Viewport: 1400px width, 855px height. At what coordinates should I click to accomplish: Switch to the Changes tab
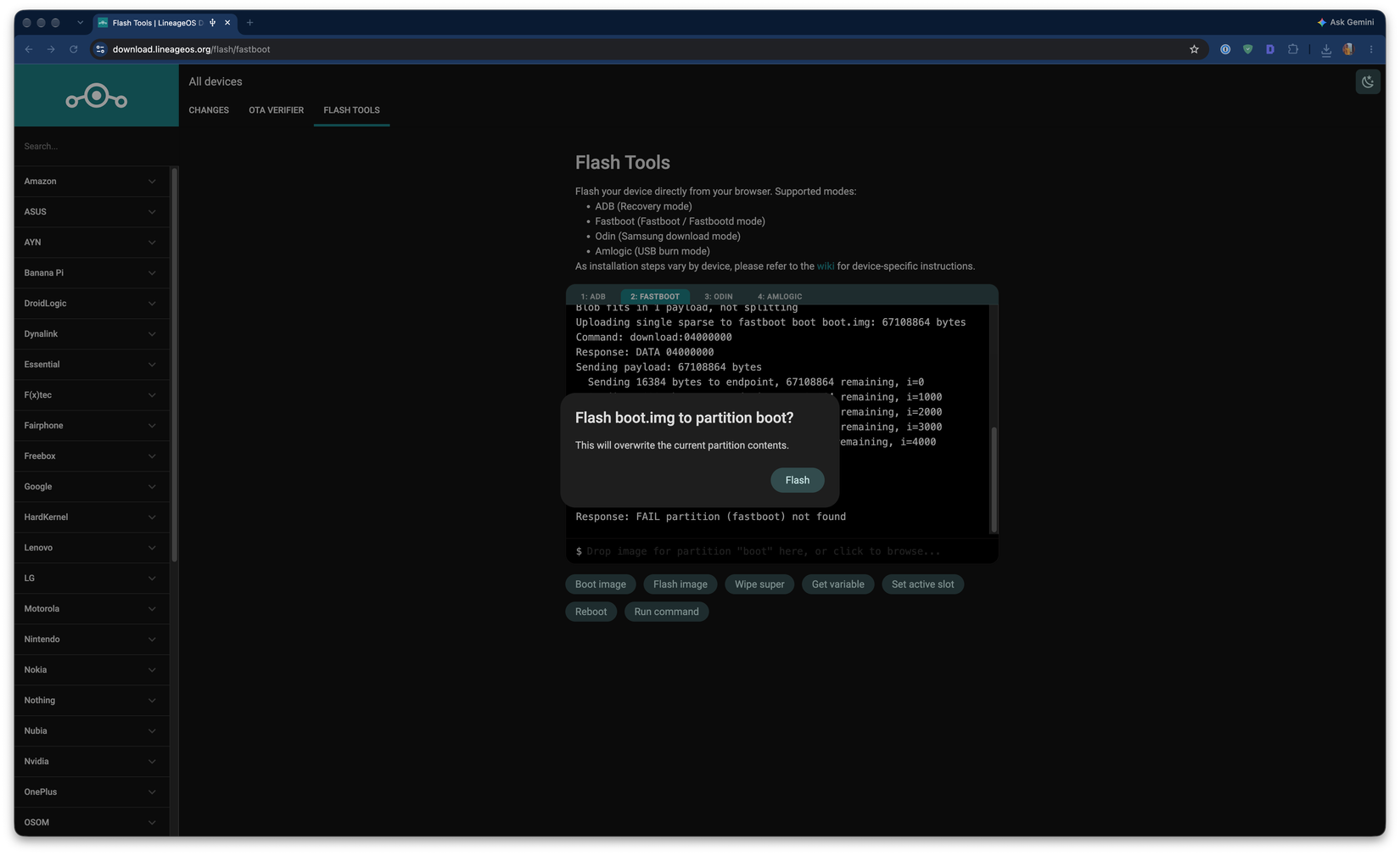pos(209,110)
